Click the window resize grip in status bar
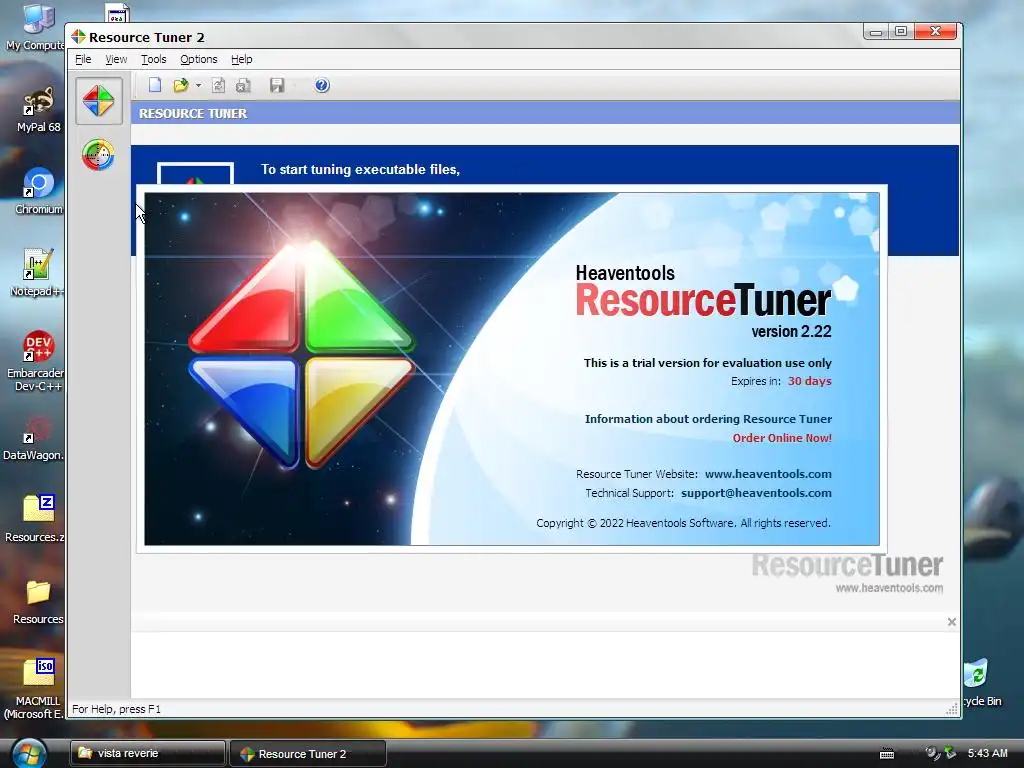This screenshot has width=1024, height=768. (952, 709)
